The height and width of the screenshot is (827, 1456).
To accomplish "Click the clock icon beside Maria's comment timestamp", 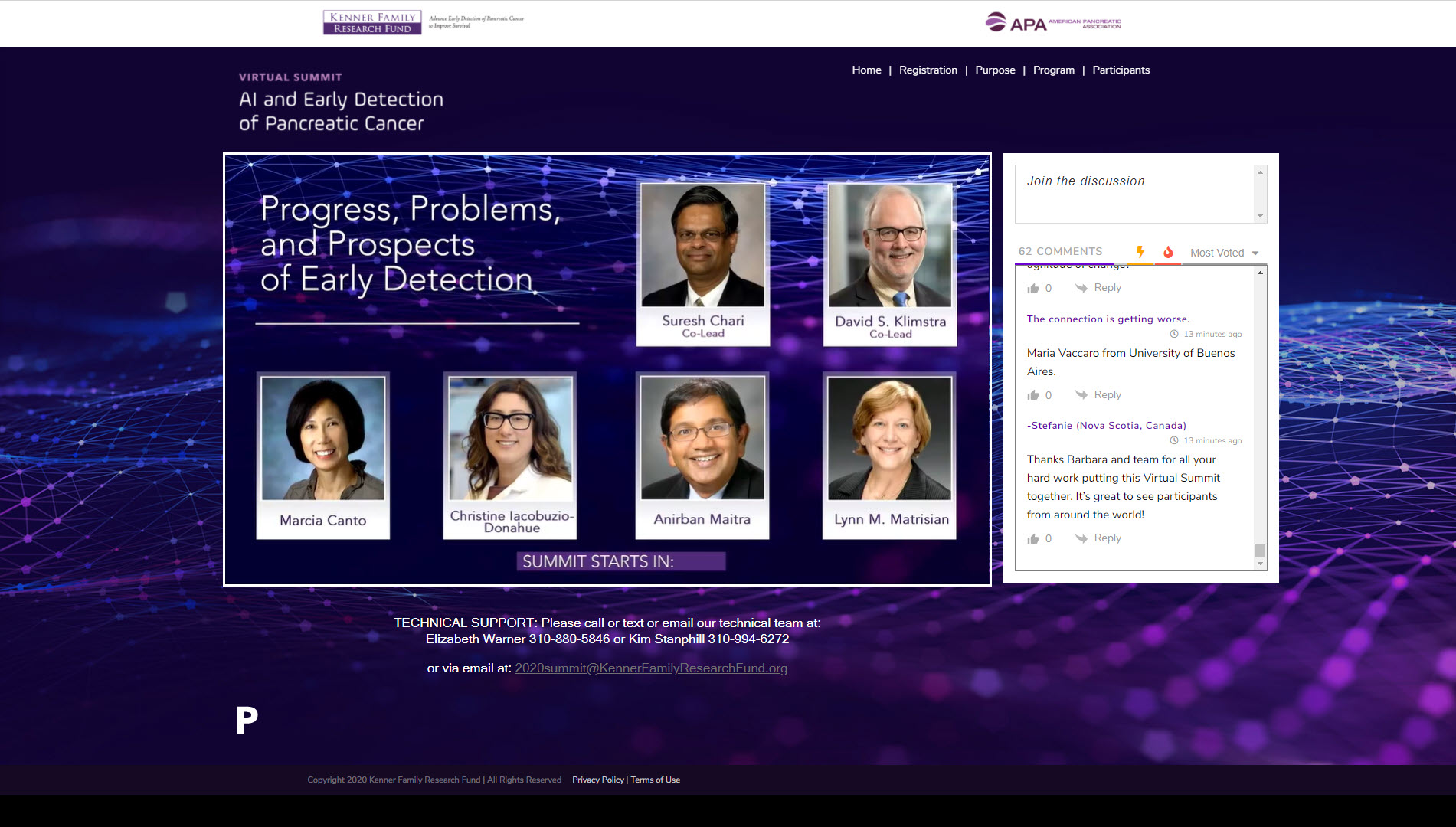I will tap(1174, 334).
